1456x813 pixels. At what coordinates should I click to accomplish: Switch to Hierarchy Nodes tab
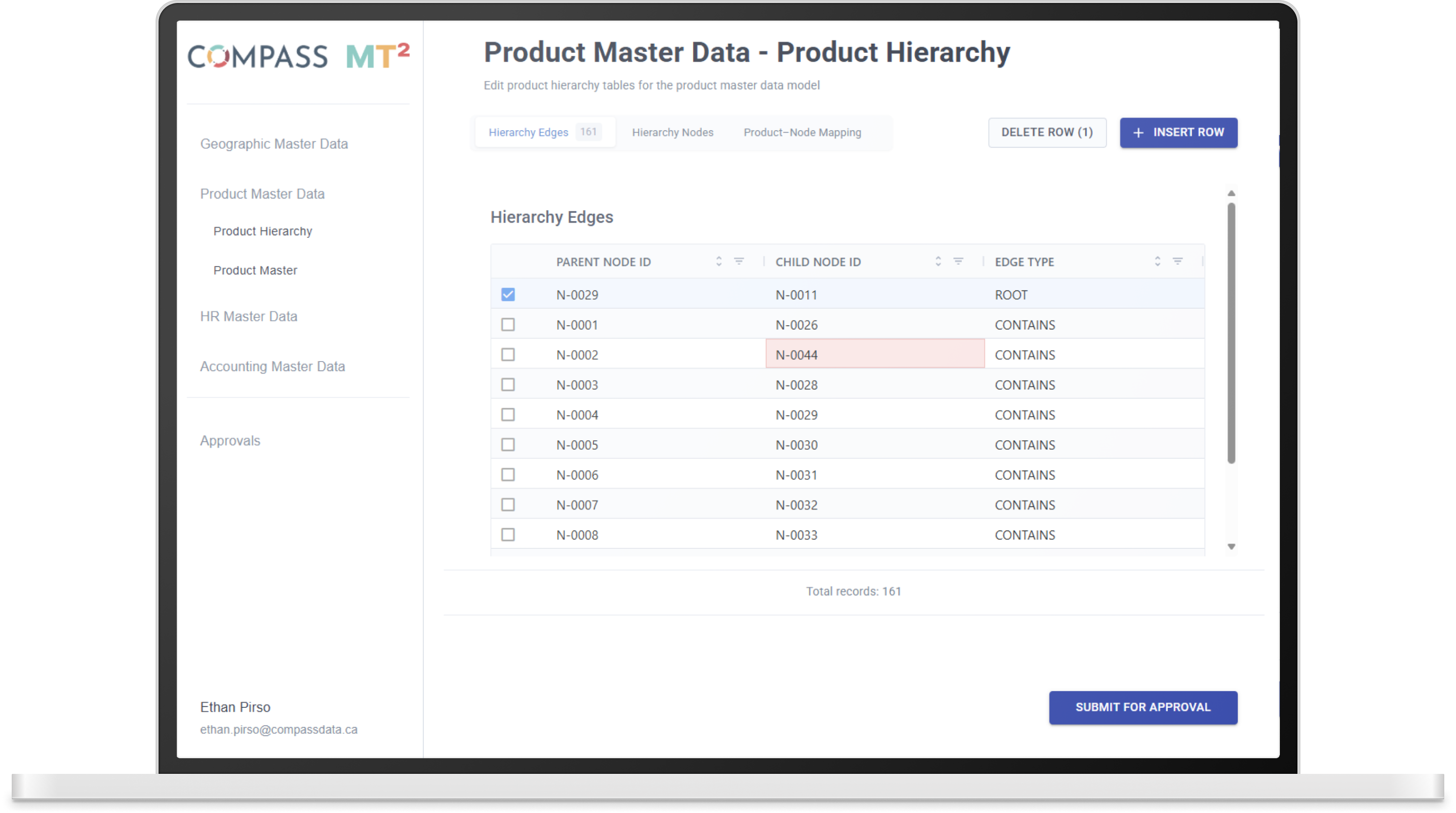[672, 132]
